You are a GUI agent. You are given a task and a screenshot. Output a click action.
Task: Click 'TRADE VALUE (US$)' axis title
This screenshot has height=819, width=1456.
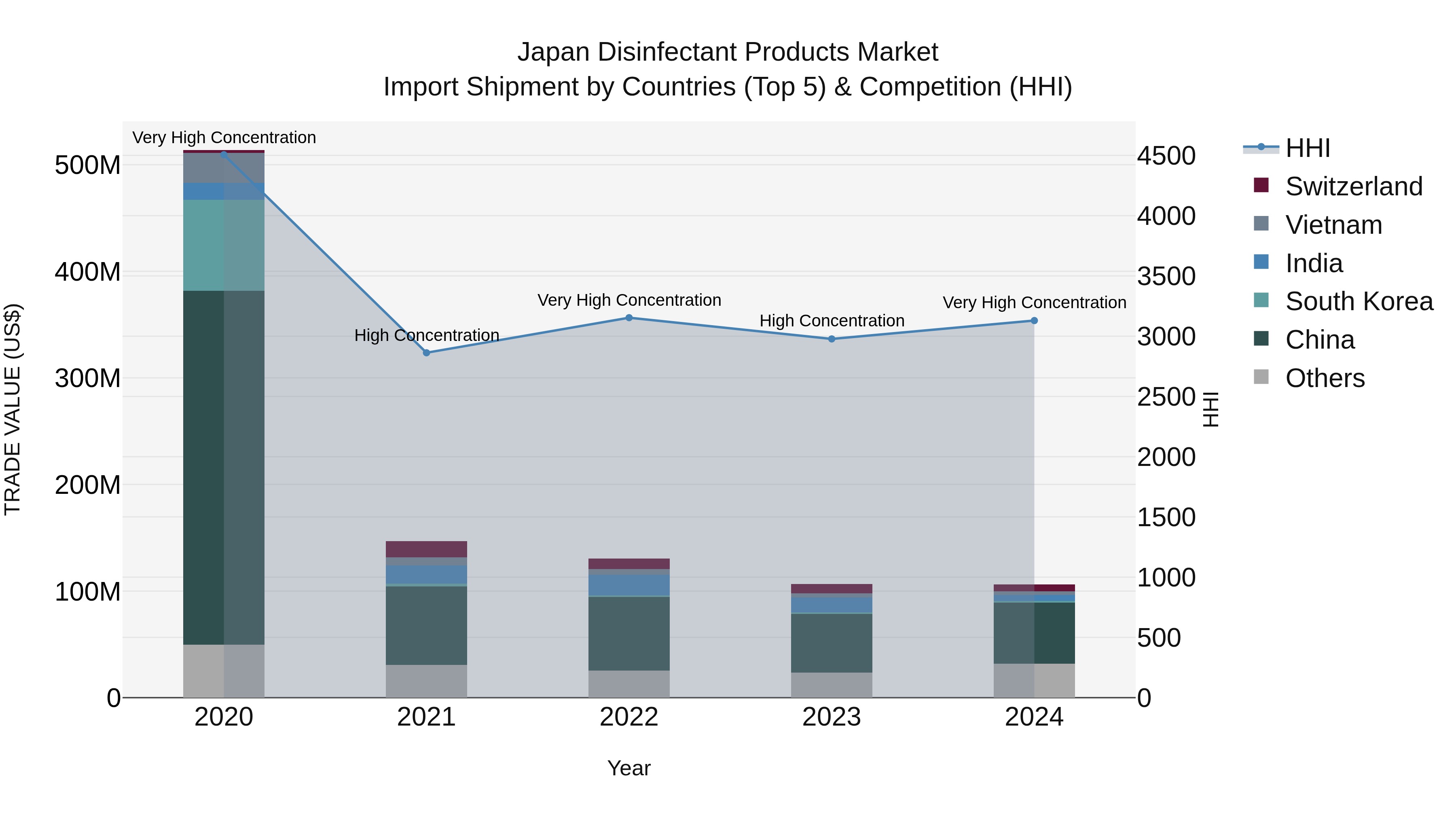point(13,409)
